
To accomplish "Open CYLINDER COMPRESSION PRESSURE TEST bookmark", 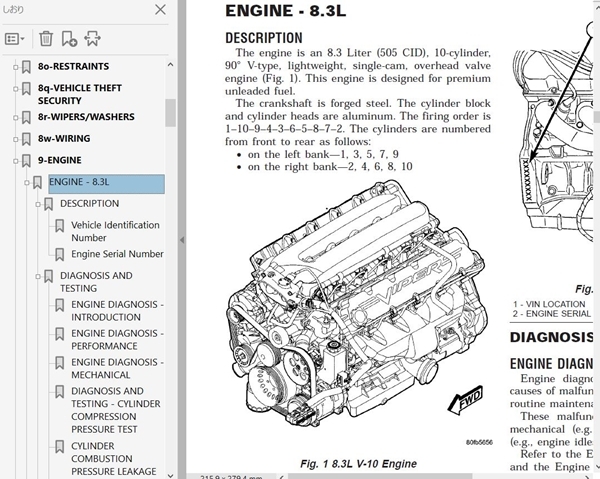I will [x=116, y=410].
